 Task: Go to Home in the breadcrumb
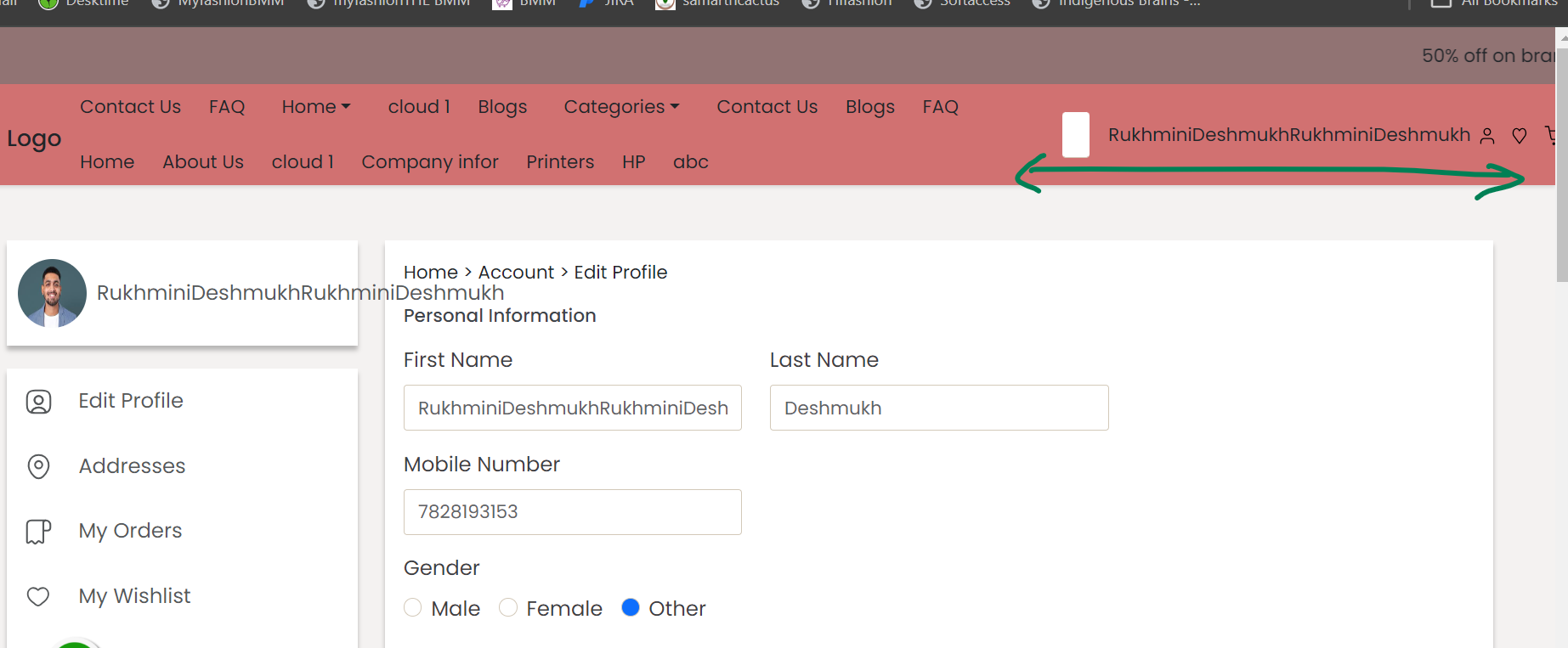(431, 273)
